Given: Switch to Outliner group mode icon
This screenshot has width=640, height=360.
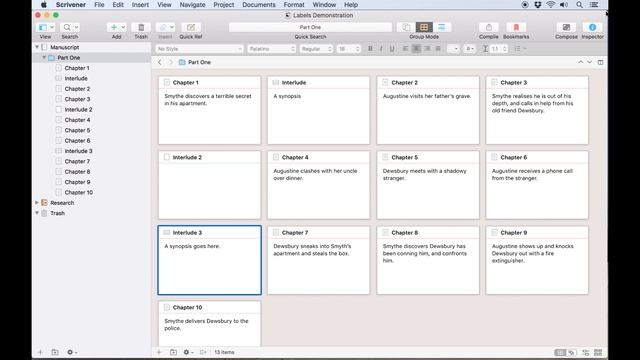Looking at the screenshot, I should (x=442, y=27).
